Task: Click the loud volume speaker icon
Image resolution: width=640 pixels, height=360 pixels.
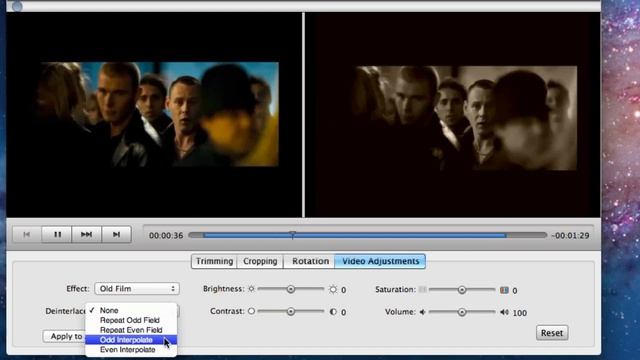Action: 504,312
